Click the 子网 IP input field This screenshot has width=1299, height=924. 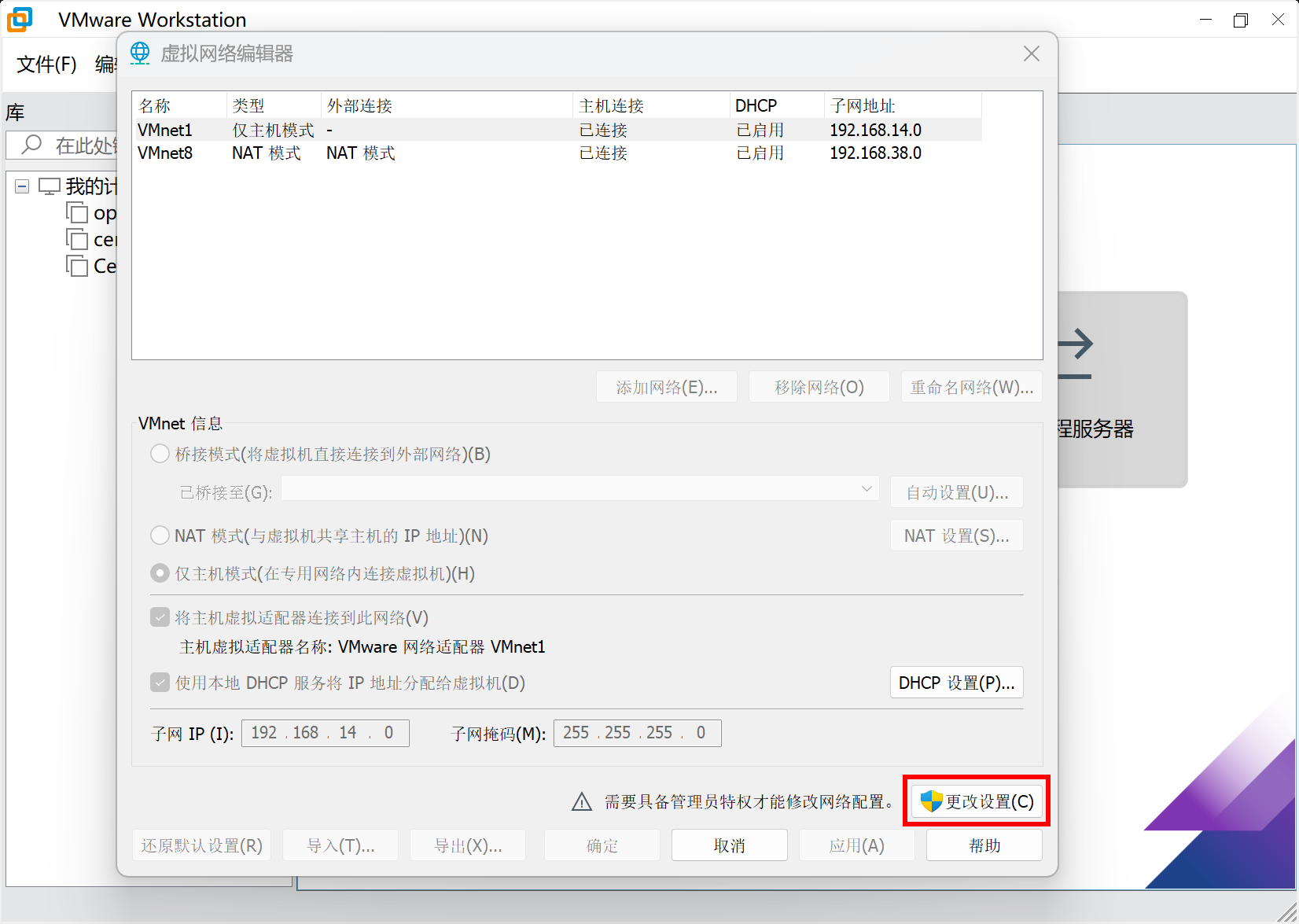point(326,733)
